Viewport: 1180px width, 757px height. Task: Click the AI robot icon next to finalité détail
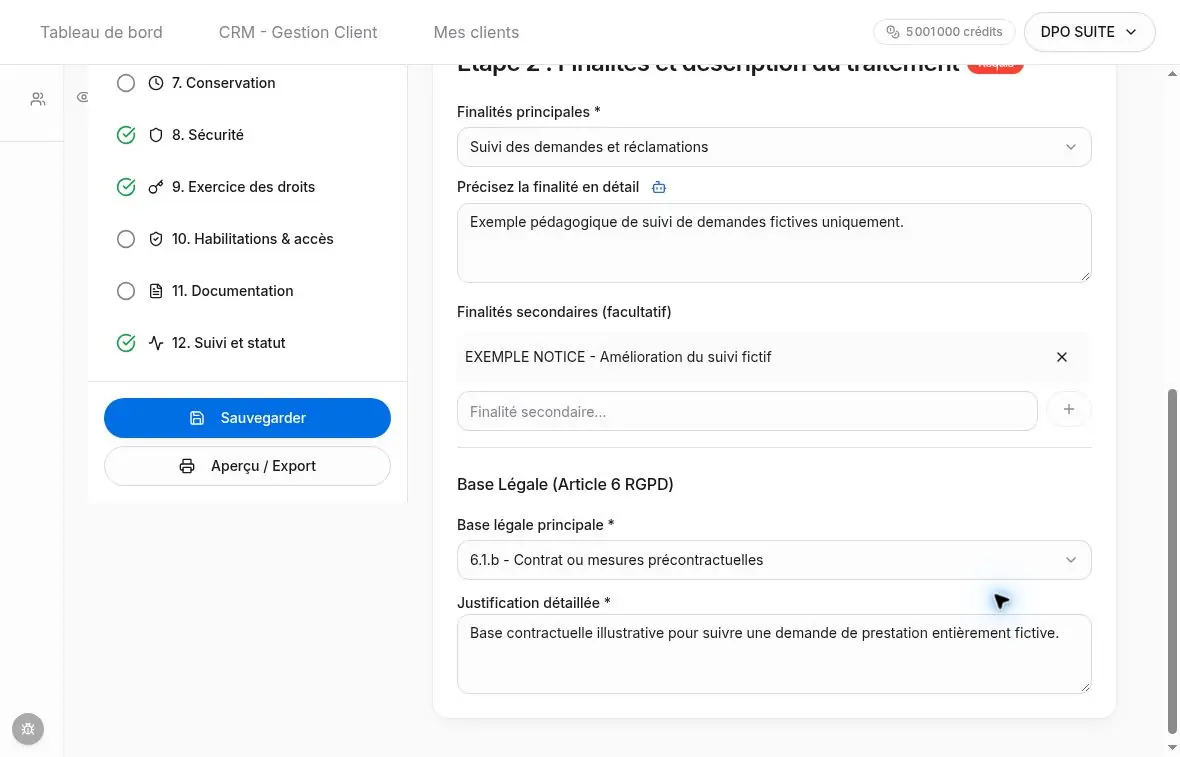click(x=658, y=187)
